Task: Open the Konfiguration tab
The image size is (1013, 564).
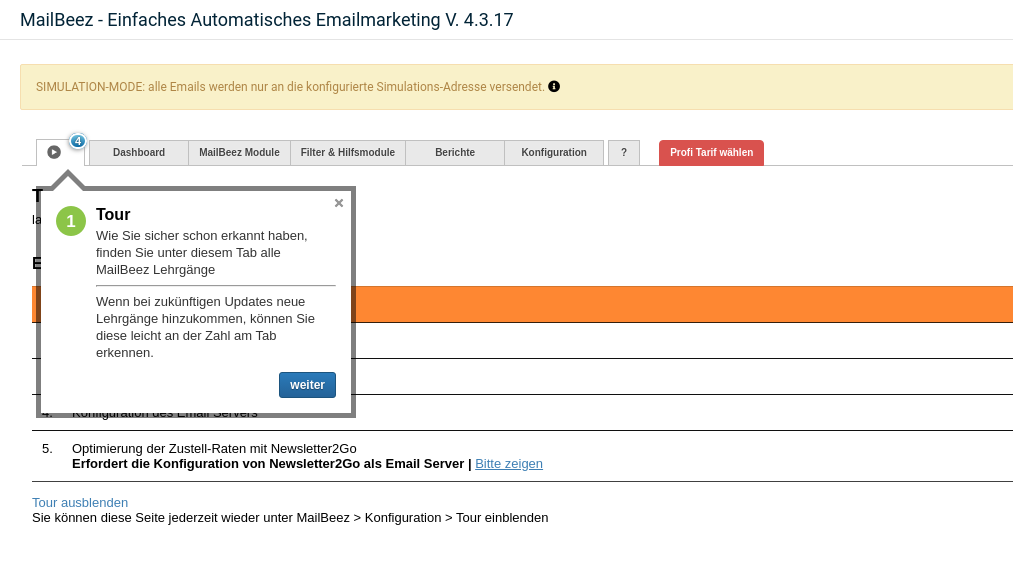Action: click(x=554, y=153)
